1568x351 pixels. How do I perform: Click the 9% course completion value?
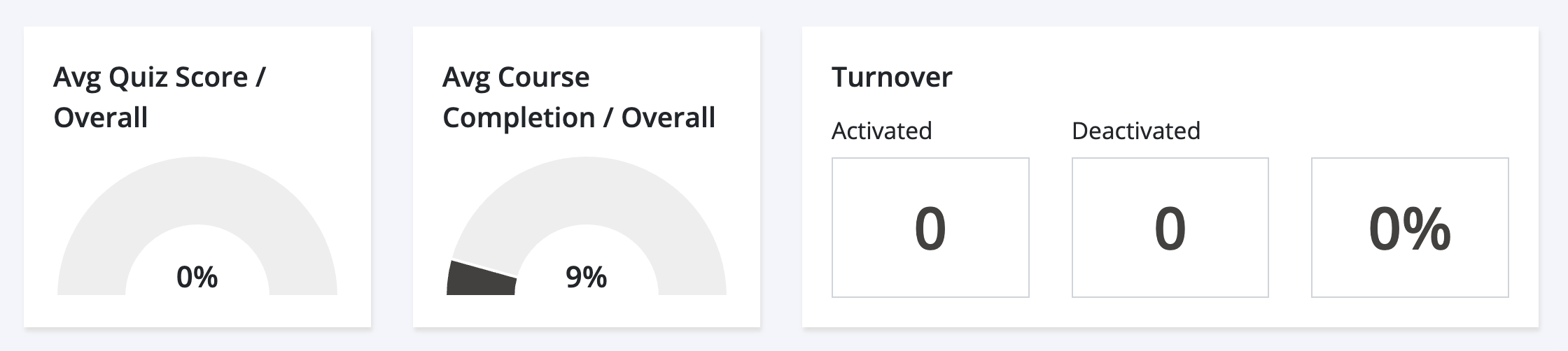point(586,278)
